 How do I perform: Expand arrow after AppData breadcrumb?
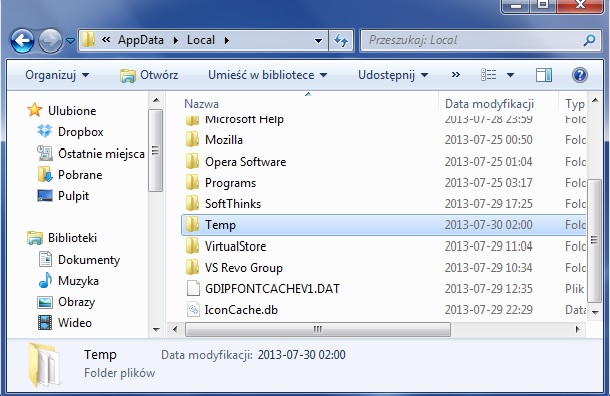pyautogui.click(x=176, y=40)
